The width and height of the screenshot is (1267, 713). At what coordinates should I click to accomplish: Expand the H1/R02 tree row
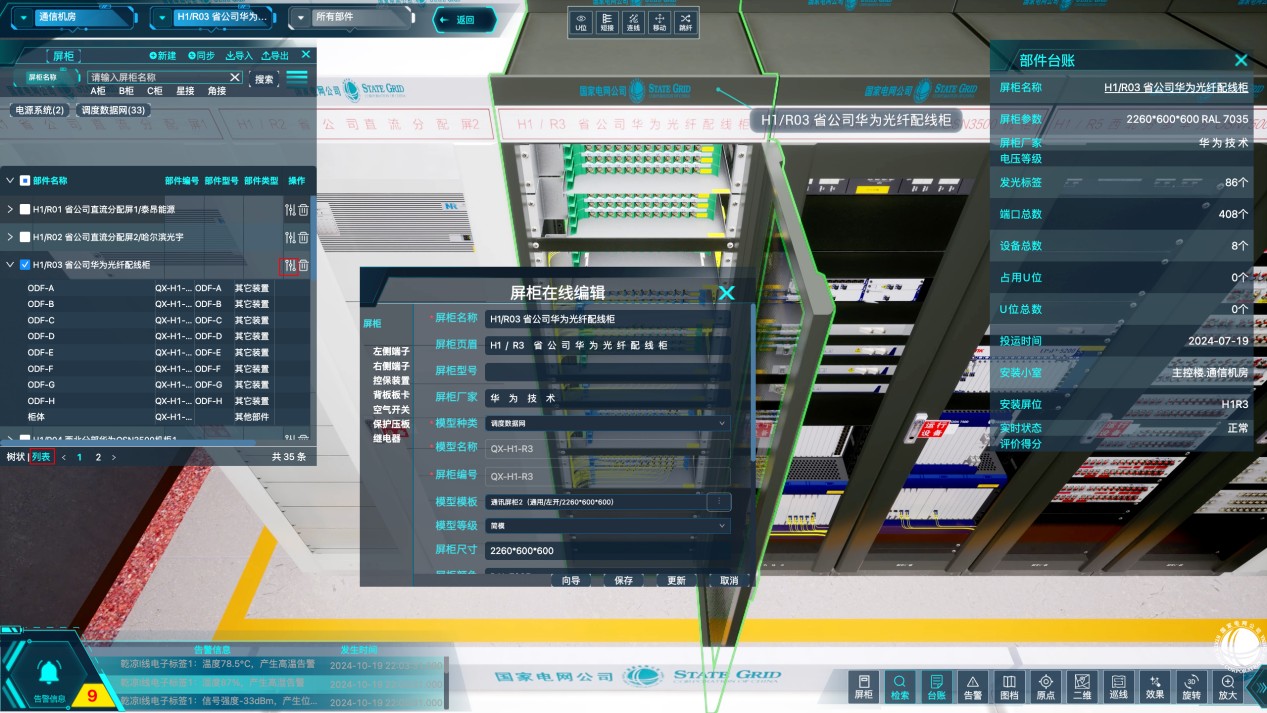[x=10, y=237]
